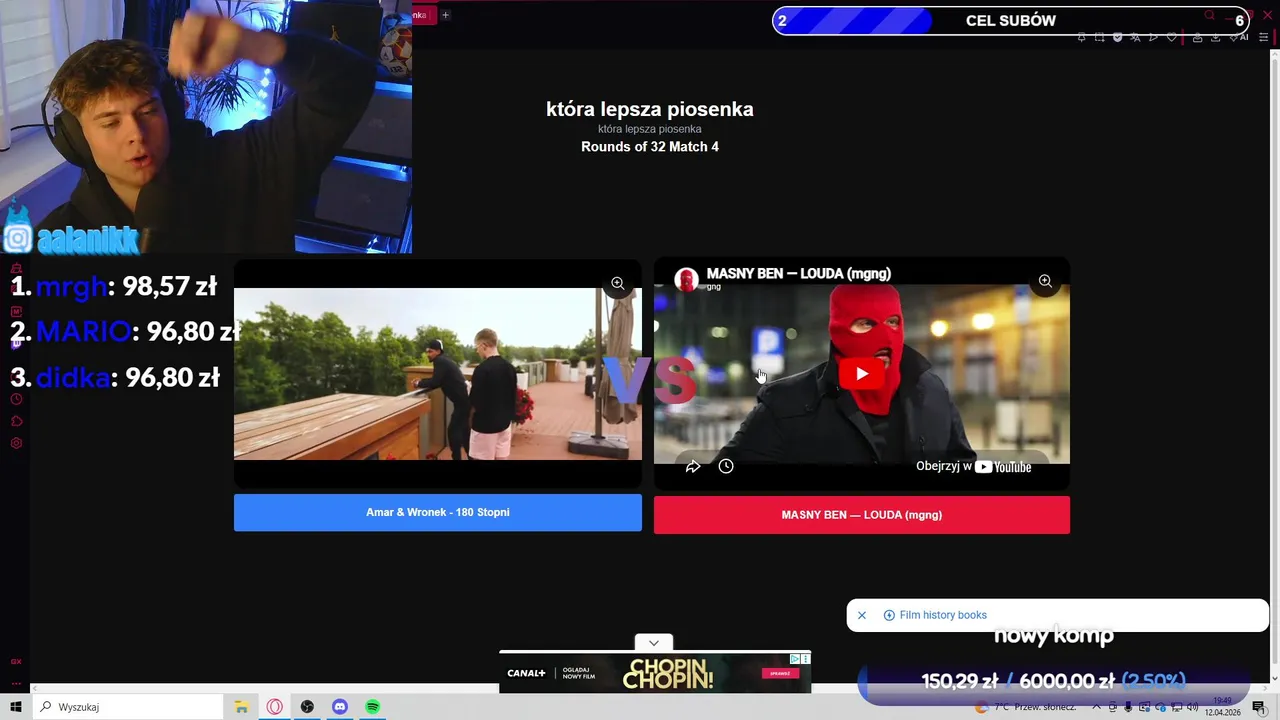The height and width of the screenshot is (720, 1280).
Task: Zoom the left video with magnifier icon
Action: coord(618,283)
